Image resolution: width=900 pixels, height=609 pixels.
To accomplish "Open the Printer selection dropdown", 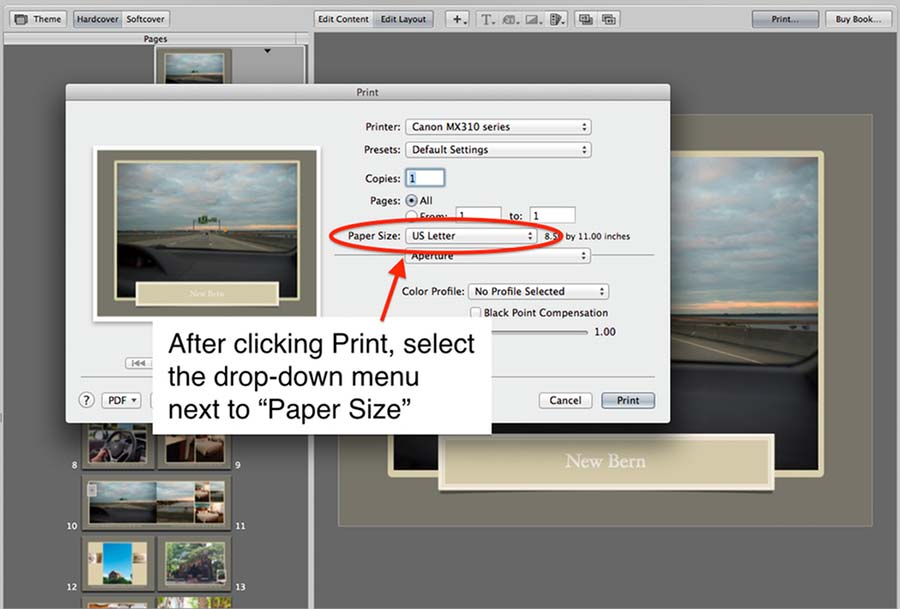I will tap(498, 127).
